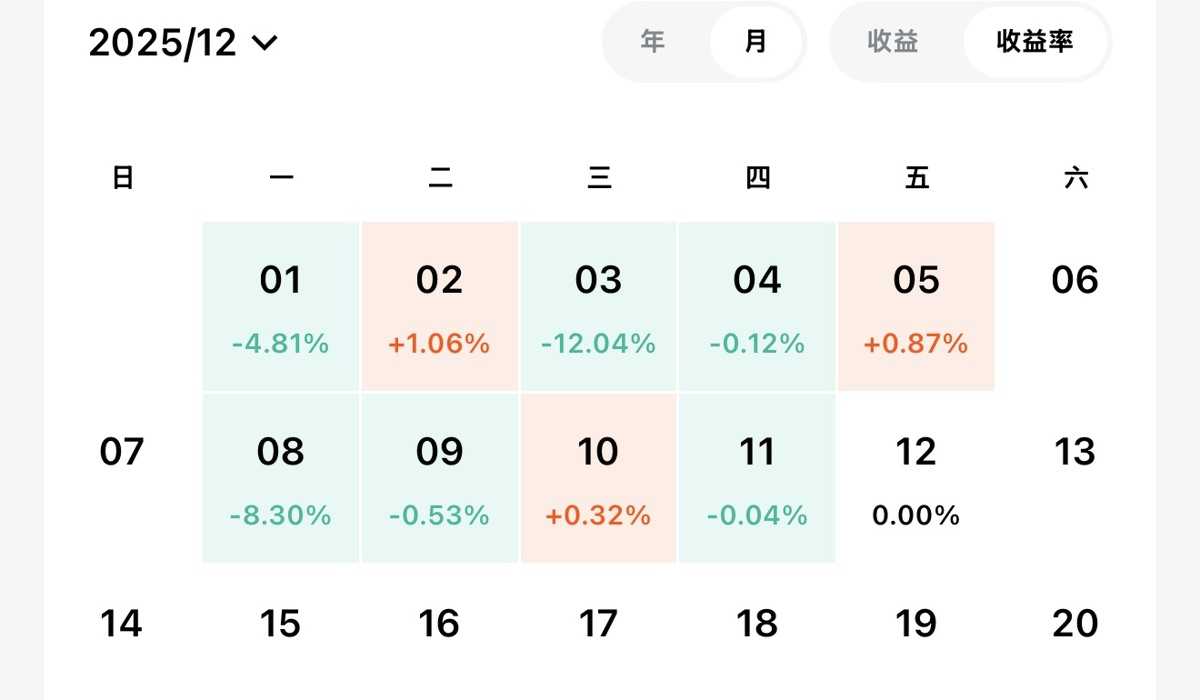1200x700 pixels.
Task: Select the 收益率 (return rate) tab
Action: click(1035, 42)
